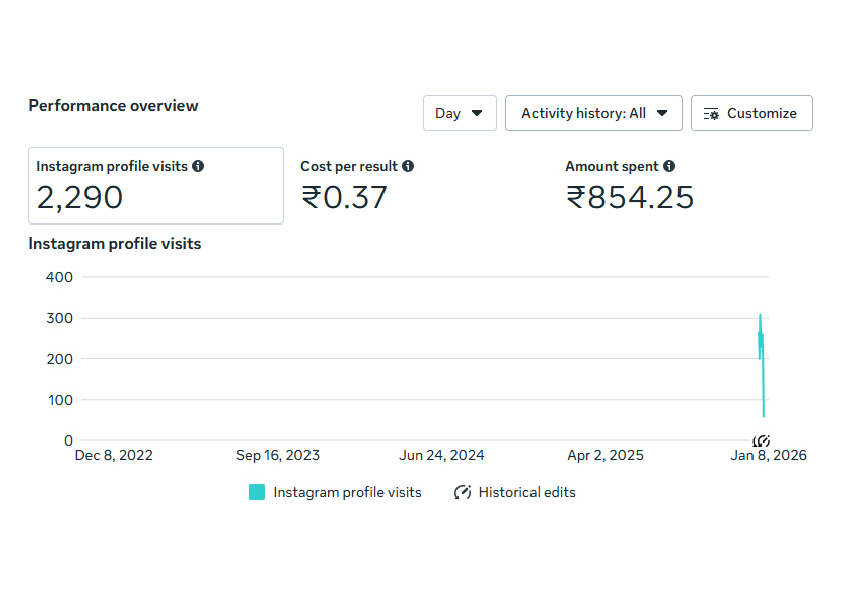Click the Sep 16, 2023 axis date label

click(x=278, y=456)
